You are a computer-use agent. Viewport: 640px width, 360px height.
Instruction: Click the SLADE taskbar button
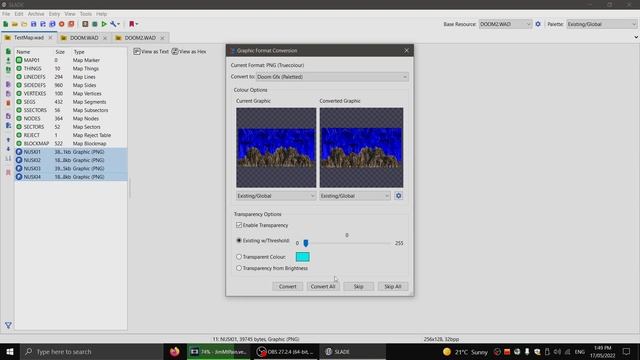[x=353, y=351]
